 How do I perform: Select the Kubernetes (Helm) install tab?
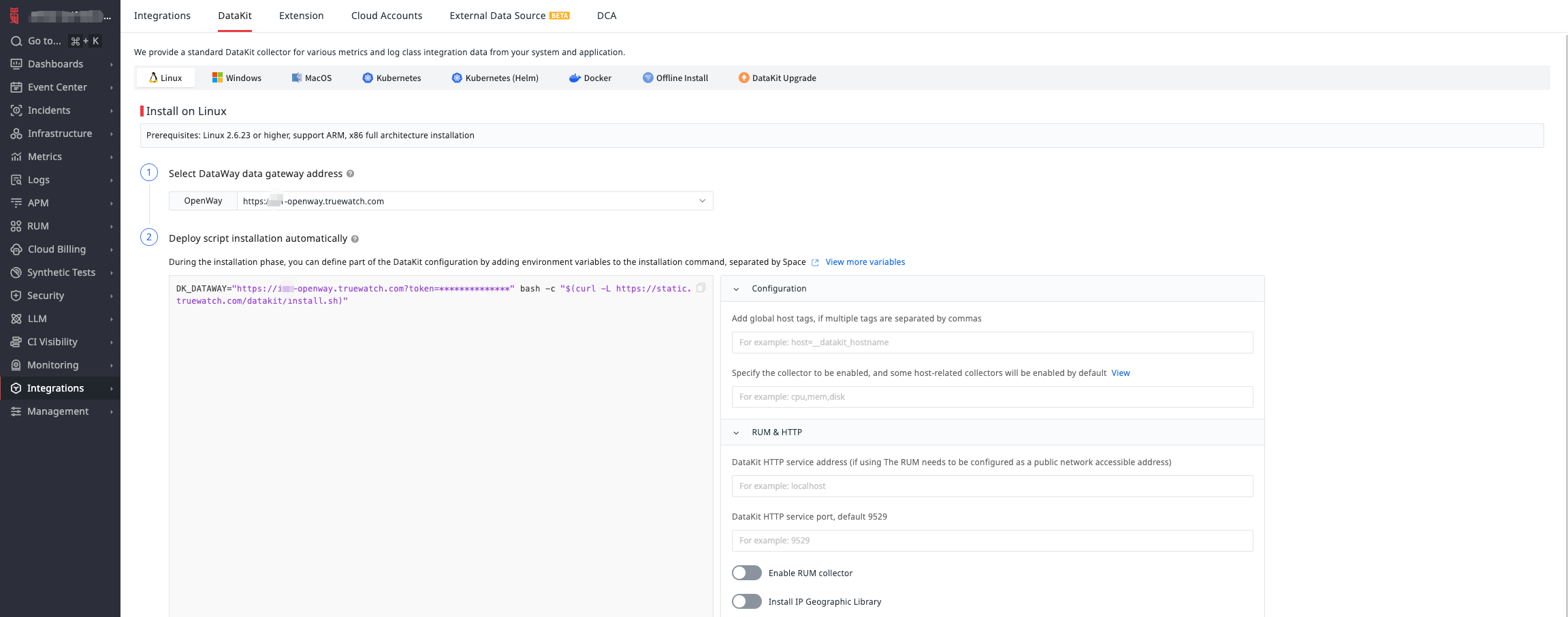click(x=495, y=78)
